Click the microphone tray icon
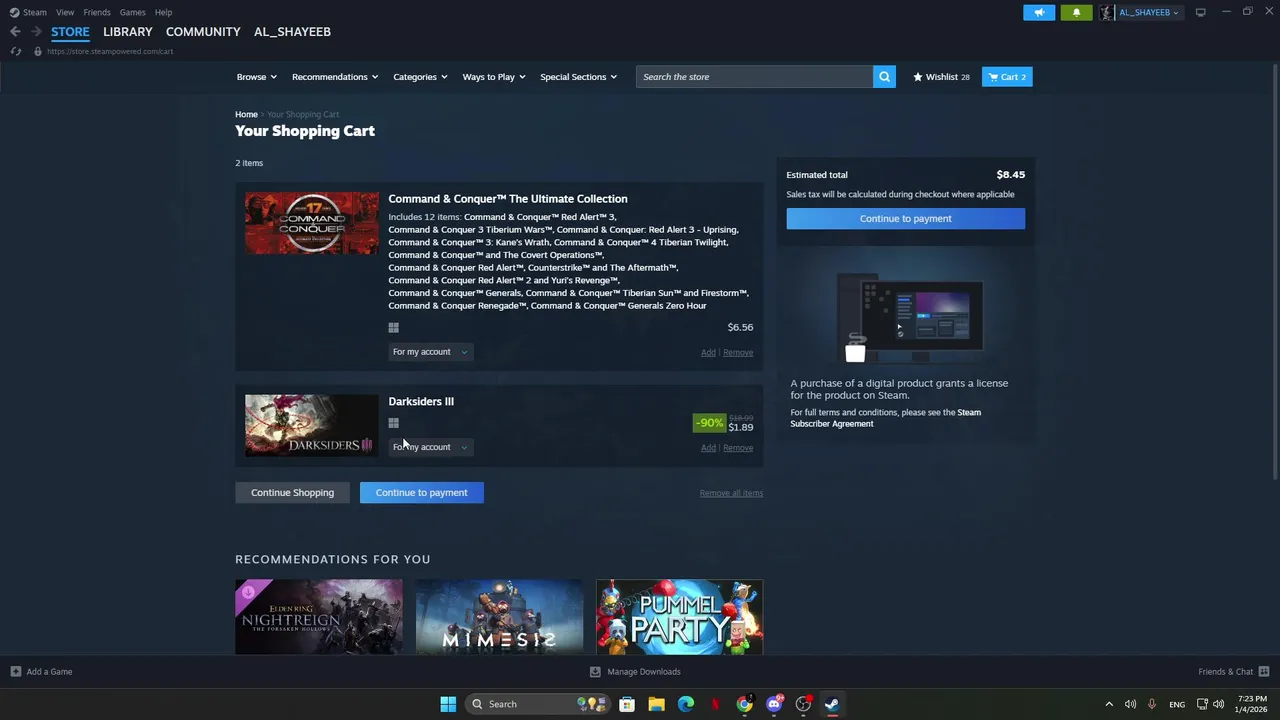Image resolution: width=1280 pixels, height=720 pixels. [x=1152, y=704]
